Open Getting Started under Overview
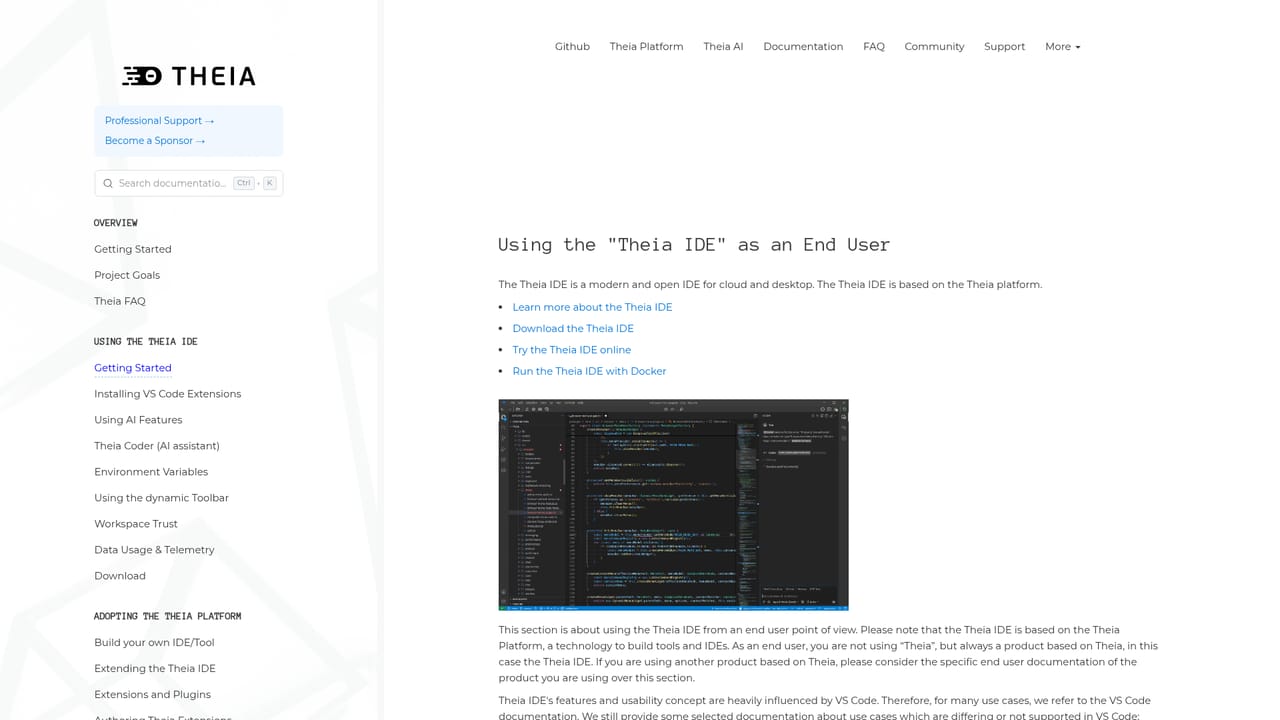1280x720 pixels. point(133,249)
